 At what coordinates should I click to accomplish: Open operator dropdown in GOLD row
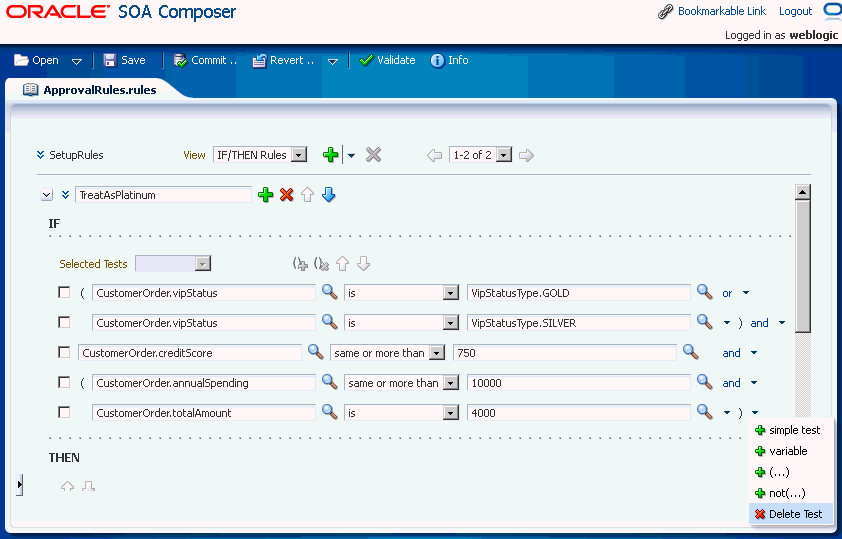[401, 293]
